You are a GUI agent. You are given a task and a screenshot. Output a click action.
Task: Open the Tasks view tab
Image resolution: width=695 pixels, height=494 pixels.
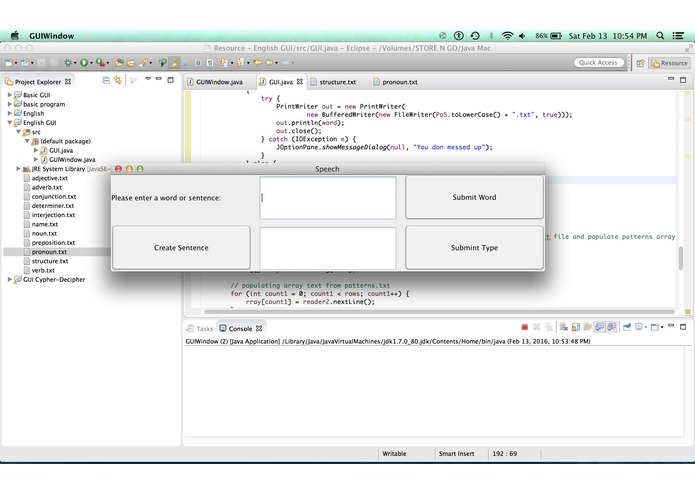(200, 328)
